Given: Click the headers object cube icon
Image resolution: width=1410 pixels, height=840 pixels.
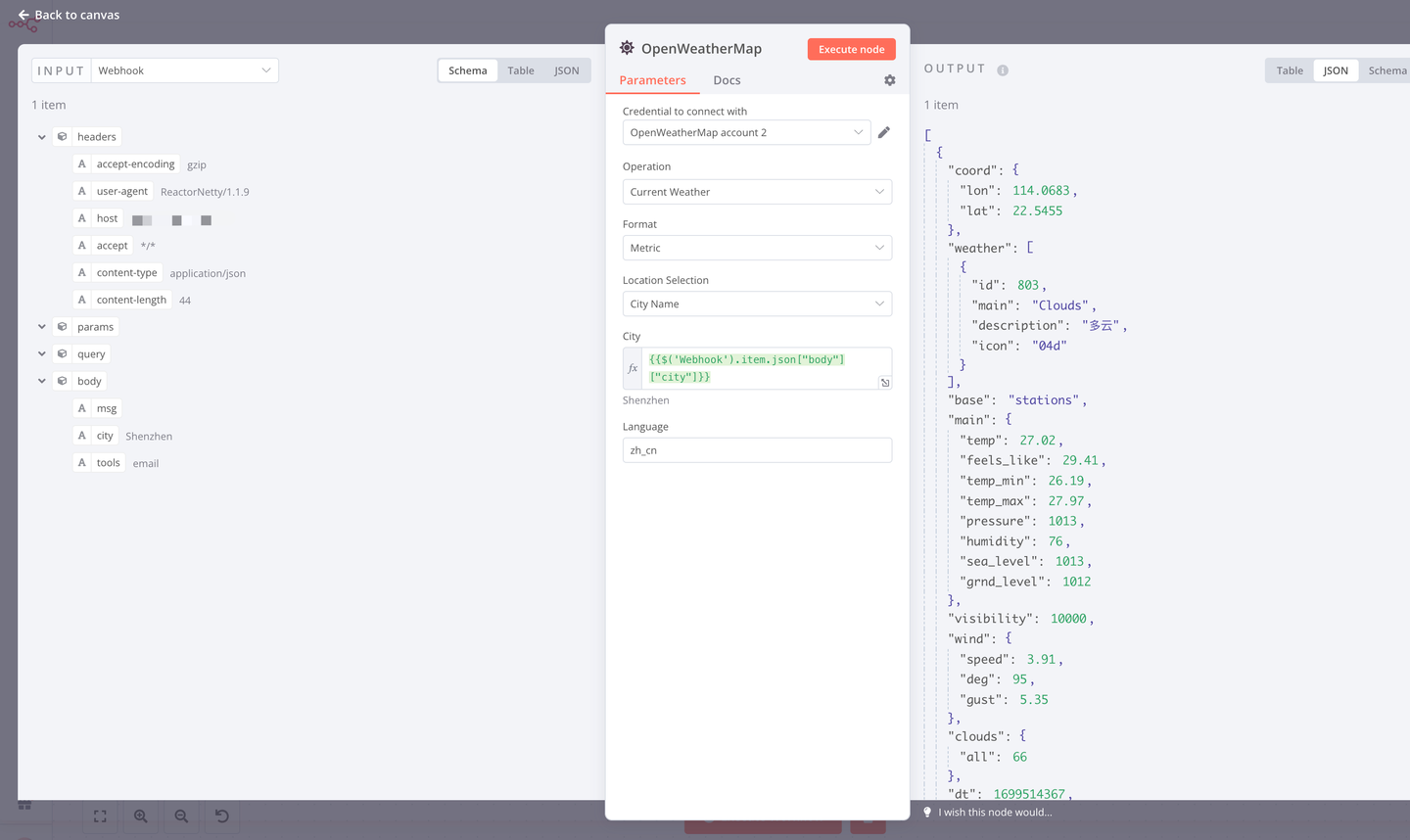Looking at the screenshot, I should [x=63, y=137].
